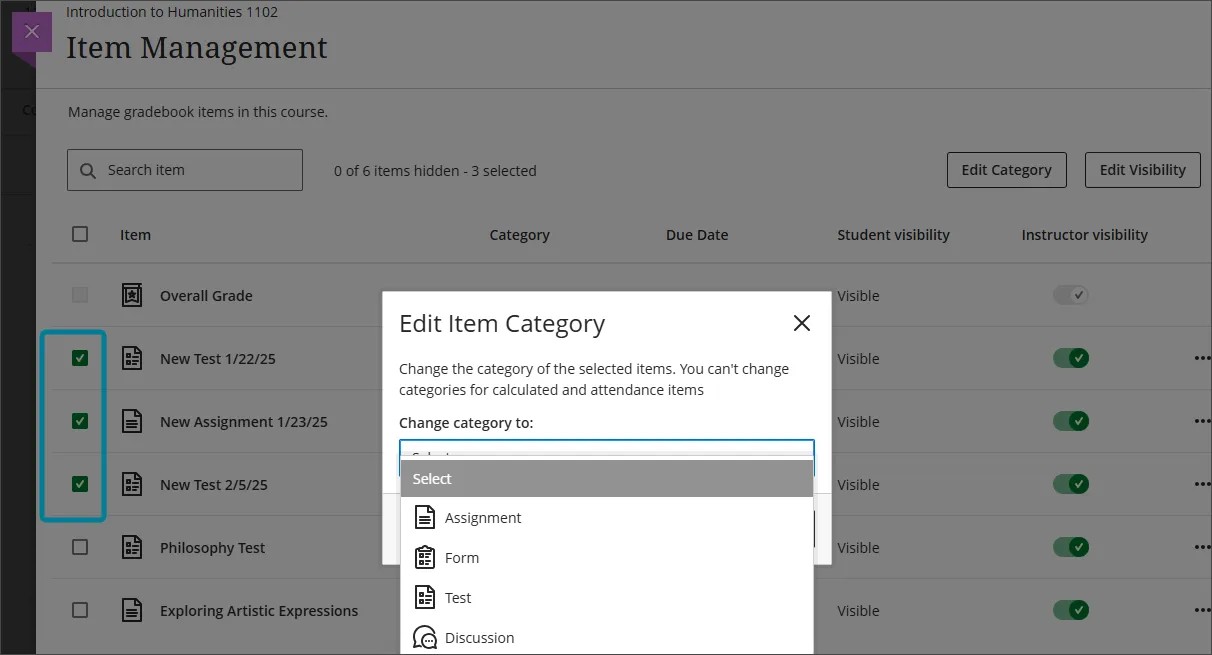Click the Overall Grade gradebook icon
This screenshot has width=1212, height=655.
(x=131, y=295)
